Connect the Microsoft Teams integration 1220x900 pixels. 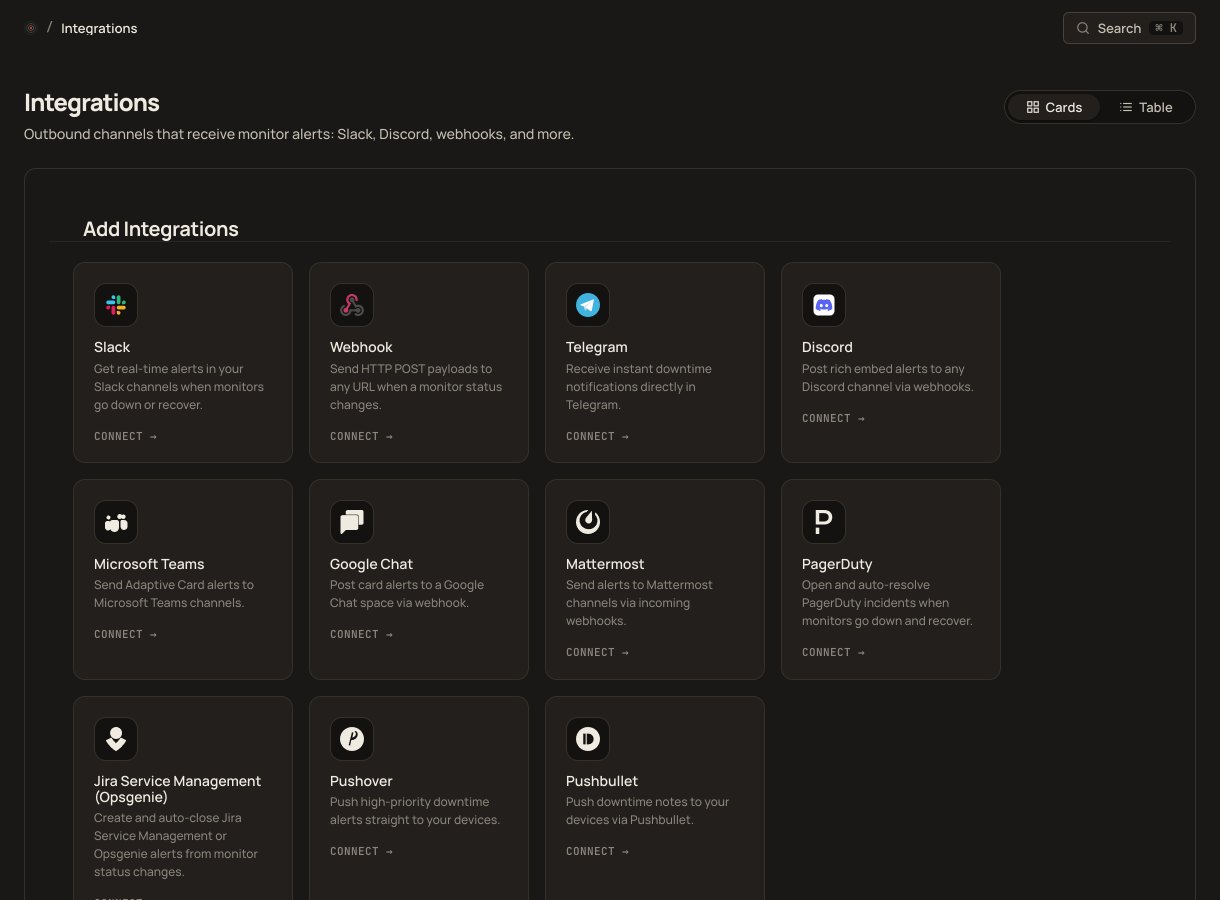pyautogui.click(x=126, y=634)
